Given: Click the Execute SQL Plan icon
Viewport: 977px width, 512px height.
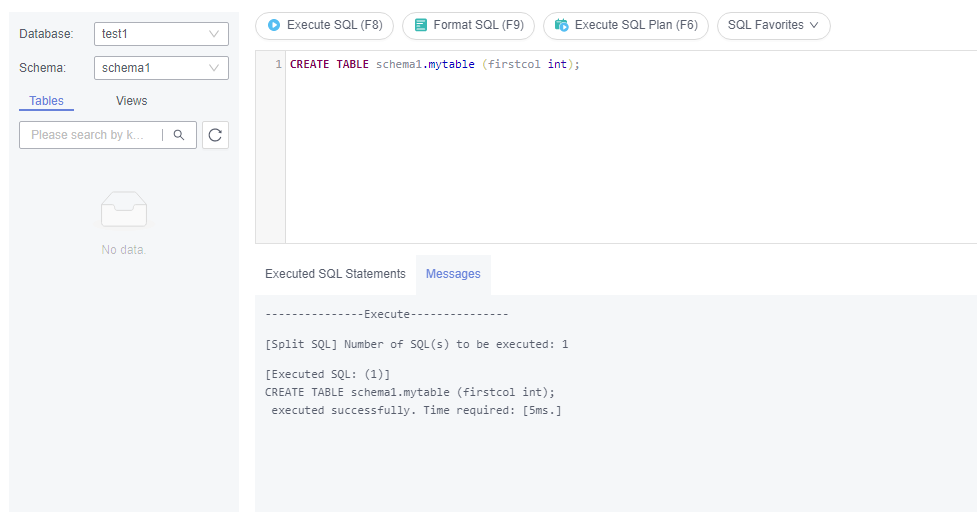Looking at the screenshot, I should (561, 25).
